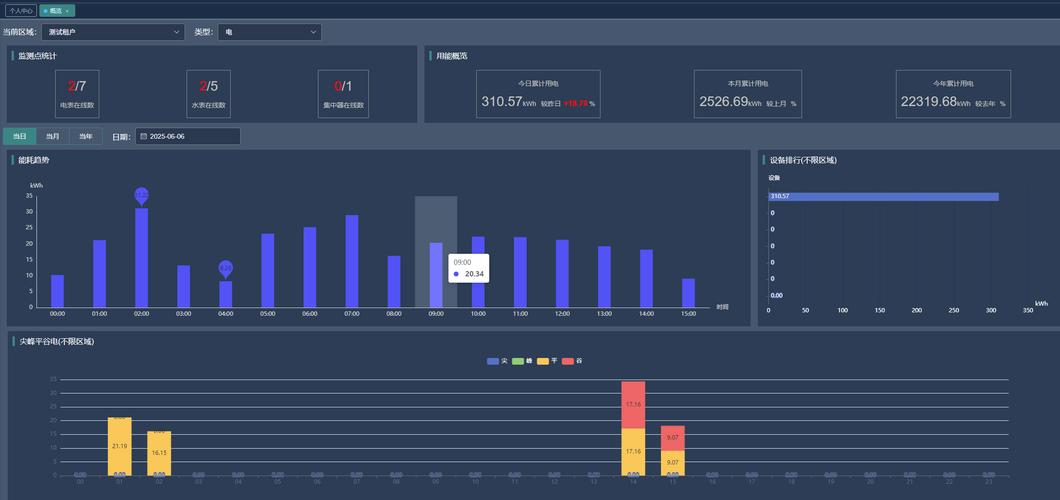Select the 当月 period tab

coord(53,136)
